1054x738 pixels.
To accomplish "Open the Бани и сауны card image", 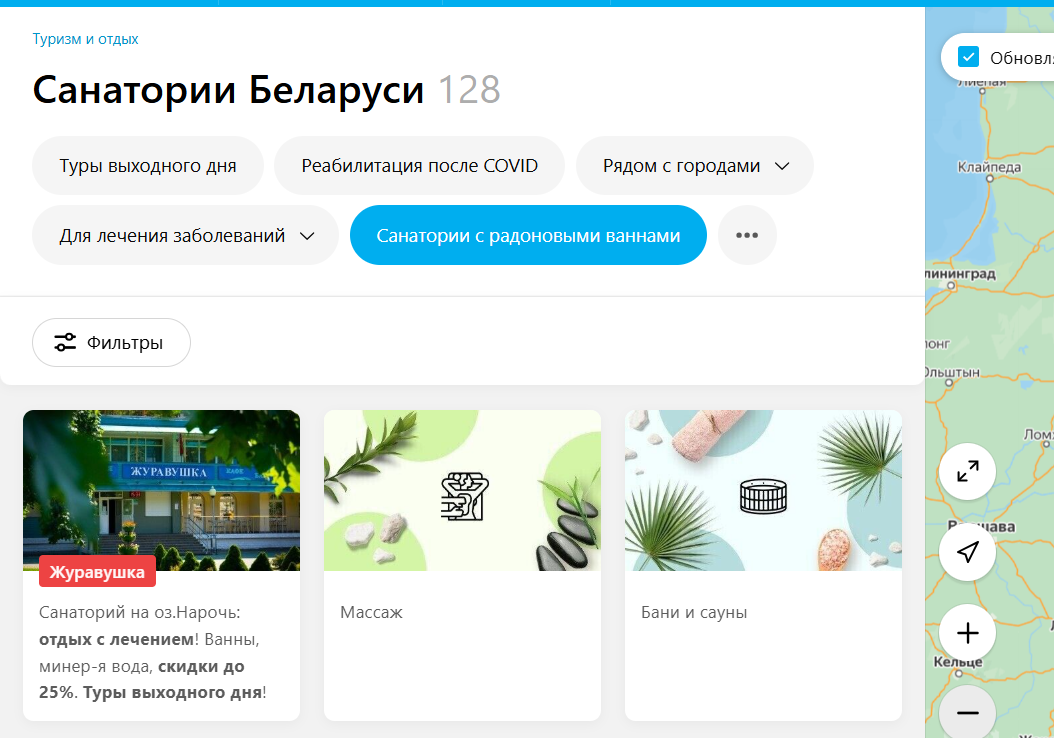I will point(764,491).
